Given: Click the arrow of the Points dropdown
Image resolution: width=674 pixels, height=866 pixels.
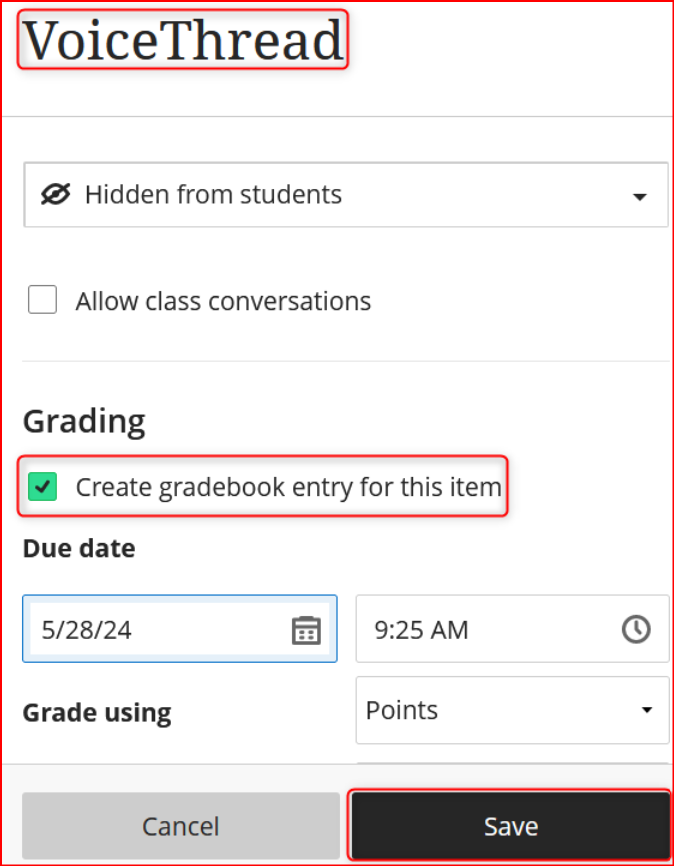Looking at the screenshot, I should pyautogui.click(x=647, y=710).
